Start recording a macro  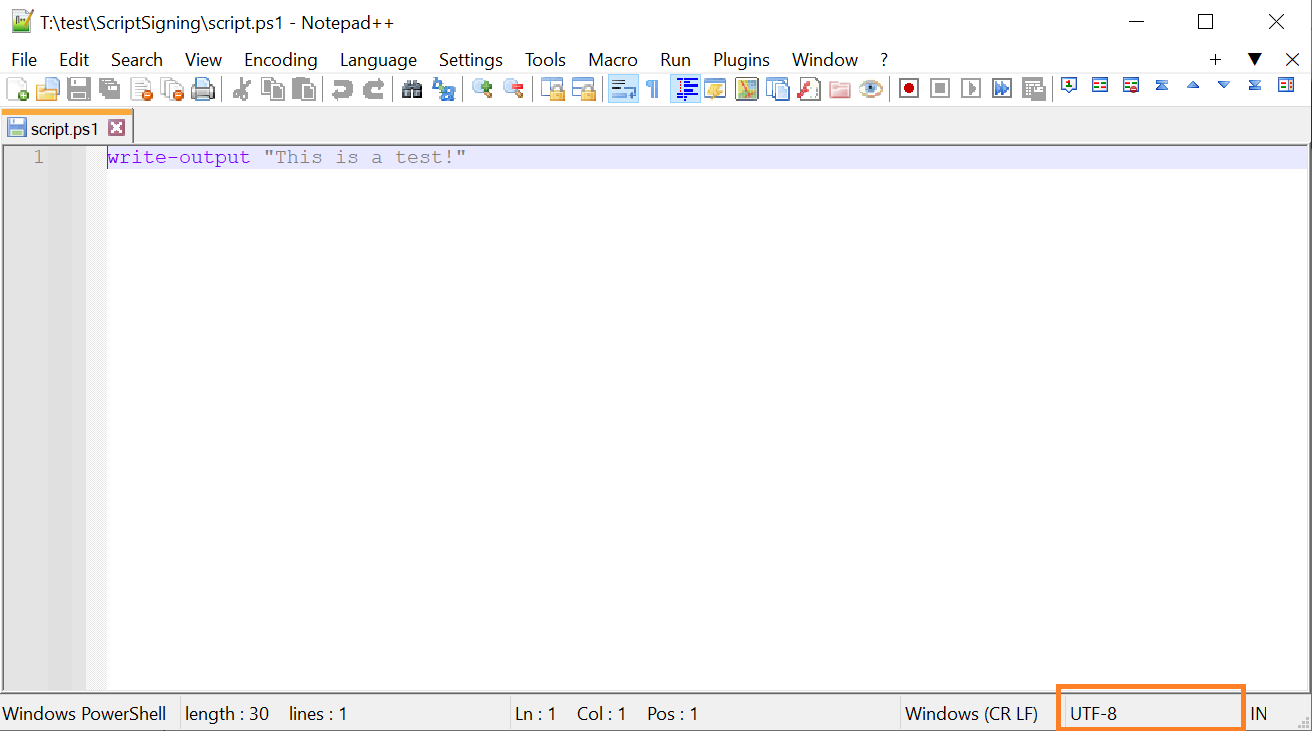point(908,88)
